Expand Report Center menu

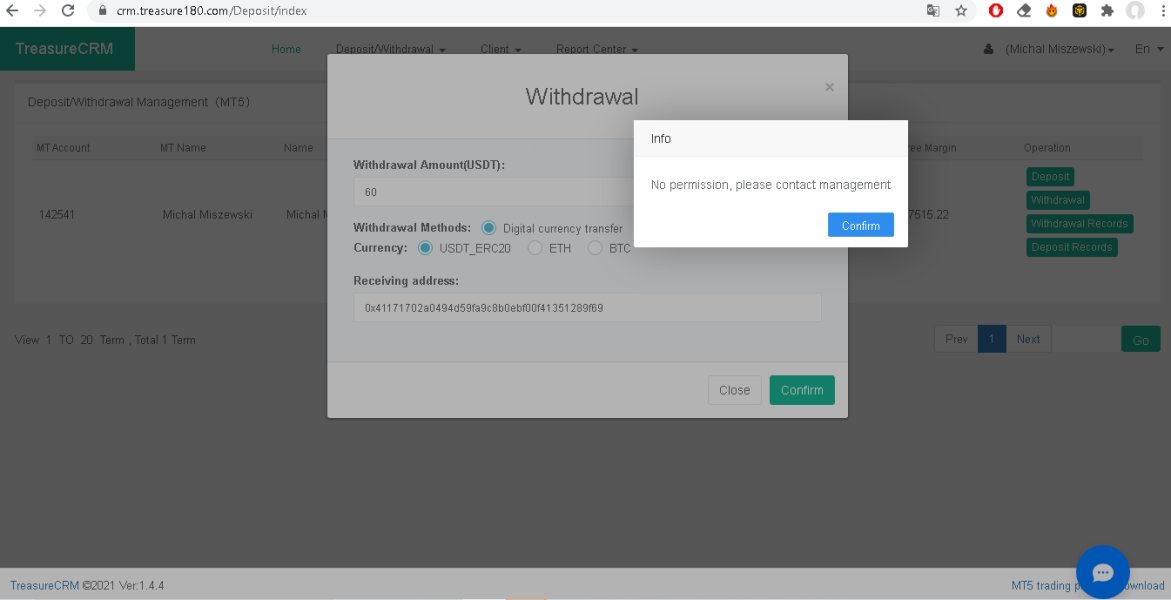(x=597, y=49)
